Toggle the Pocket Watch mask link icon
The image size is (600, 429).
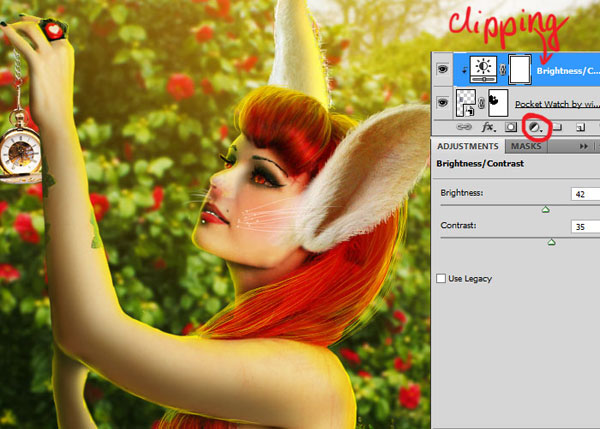pos(482,103)
